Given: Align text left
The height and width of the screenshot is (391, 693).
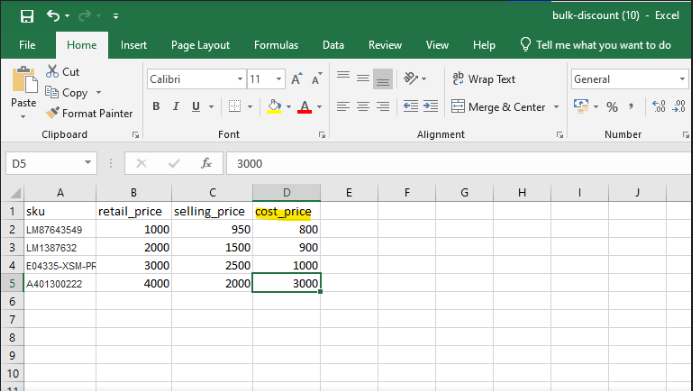Looking at the screenshot, I should [x=343, y=106].
